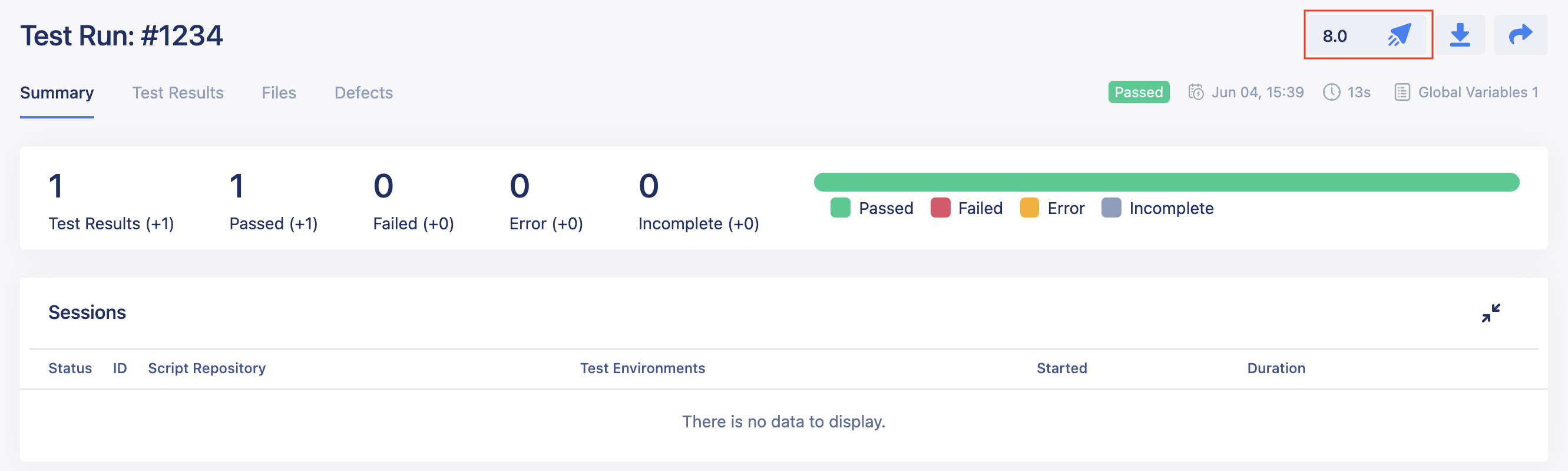The height and width of the screenshot is (471, 1568).
Task: Click the green progress bar
Action: point(1167,181)
